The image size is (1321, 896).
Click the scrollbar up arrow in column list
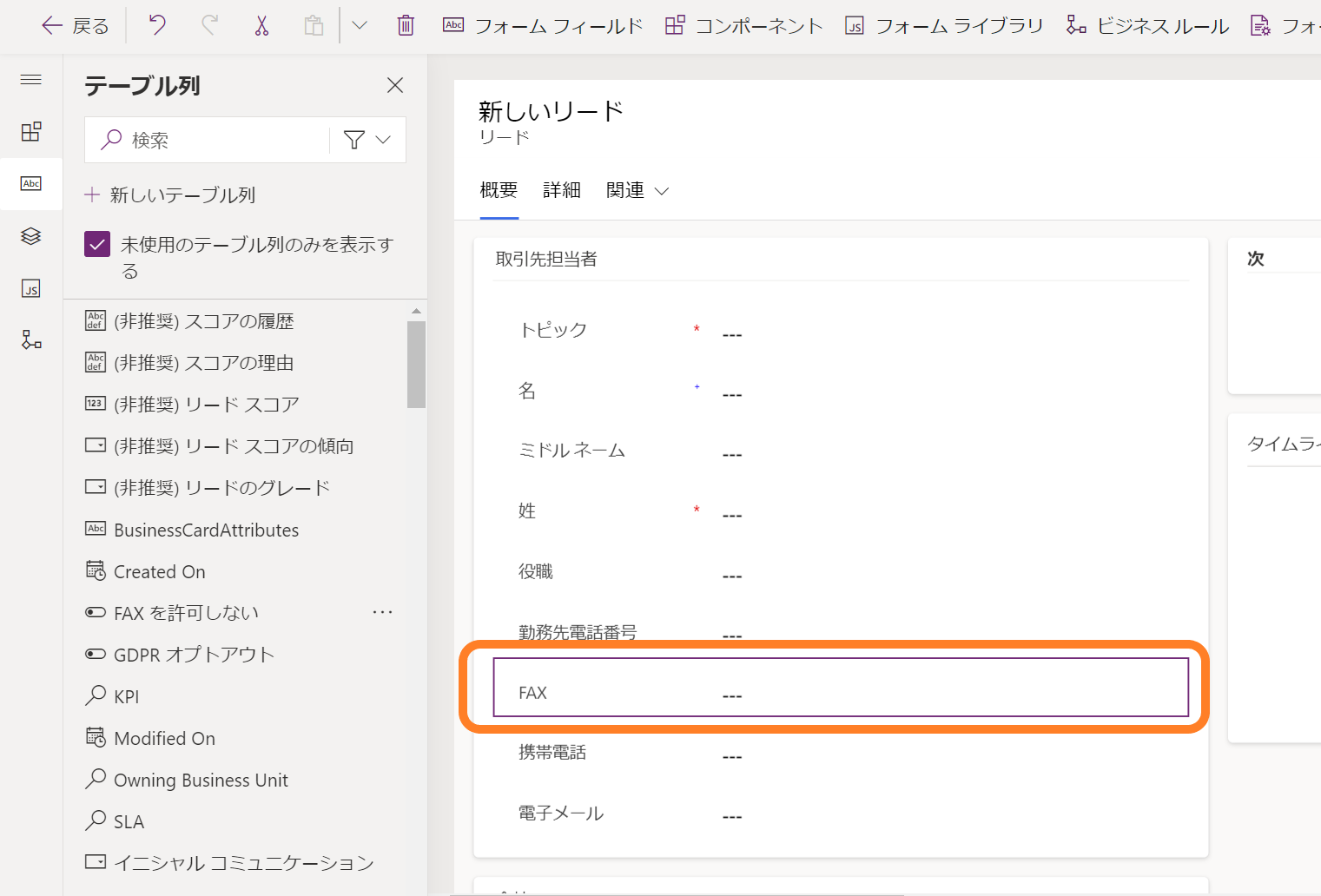coord(416,310)
